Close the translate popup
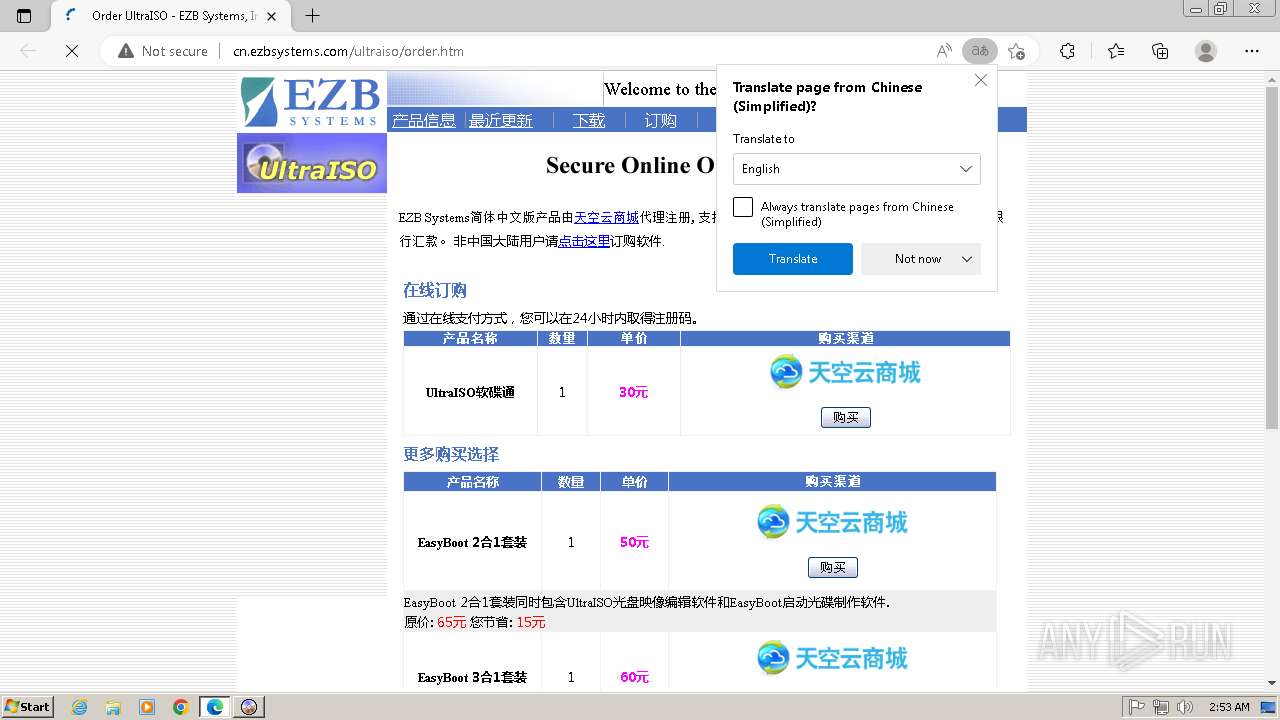 pyautogui.click(x=980, y=80)
